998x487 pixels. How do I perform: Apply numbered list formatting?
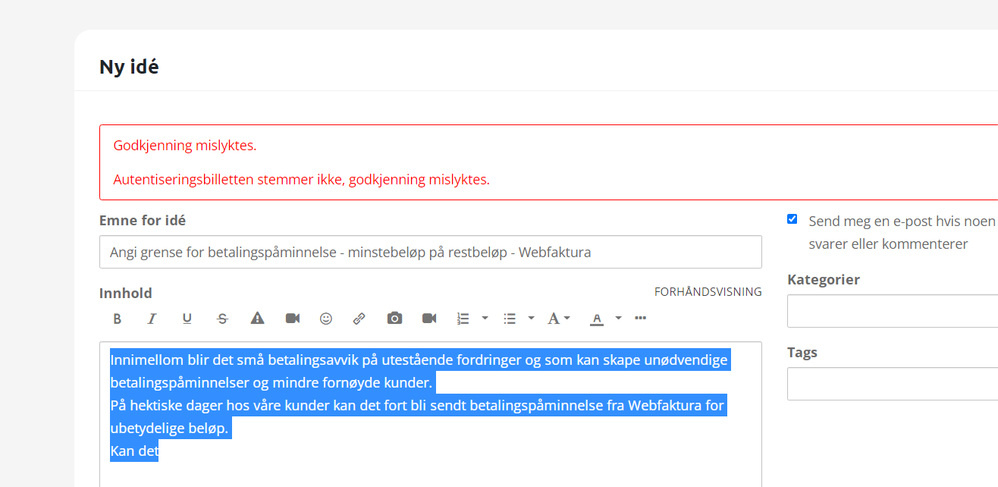tap(463, 318)
